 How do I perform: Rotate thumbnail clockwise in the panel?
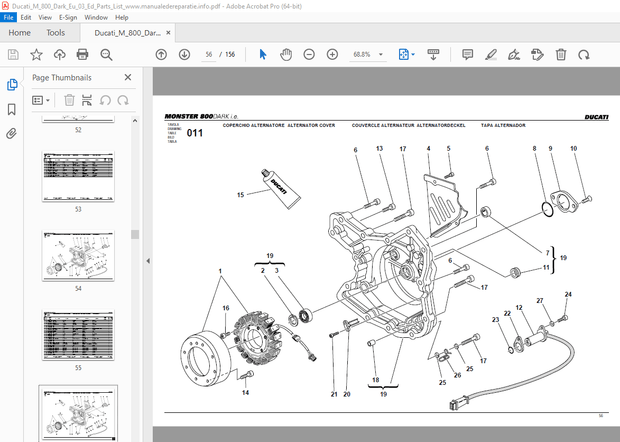[x=123, y=100]
